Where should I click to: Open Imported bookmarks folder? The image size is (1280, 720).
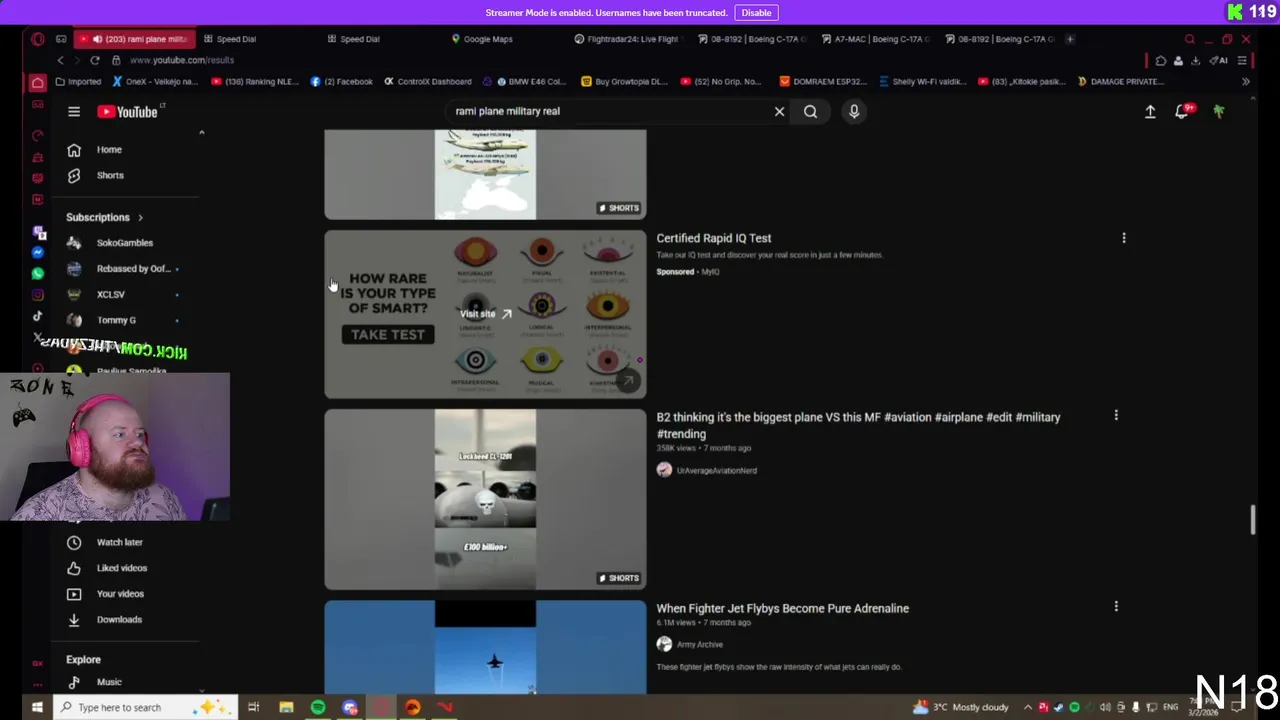(78, 82)
